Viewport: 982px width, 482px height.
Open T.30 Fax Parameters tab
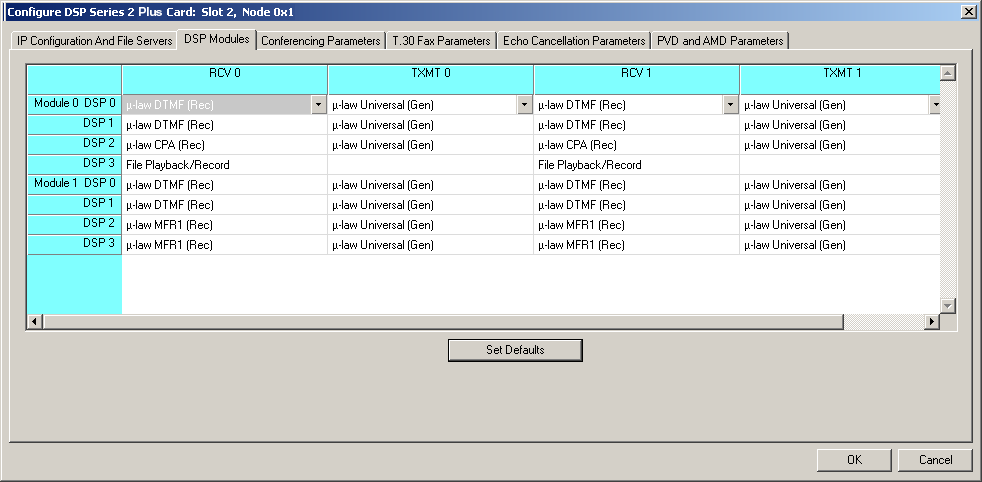tap(441, 41)
